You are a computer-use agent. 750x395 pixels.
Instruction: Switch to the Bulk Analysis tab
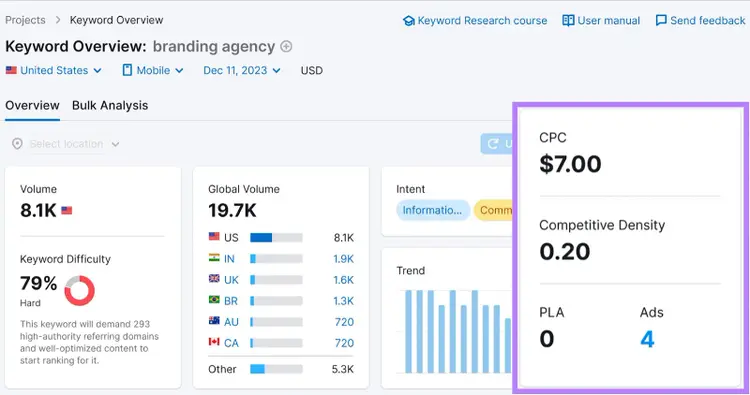point(110,105)
